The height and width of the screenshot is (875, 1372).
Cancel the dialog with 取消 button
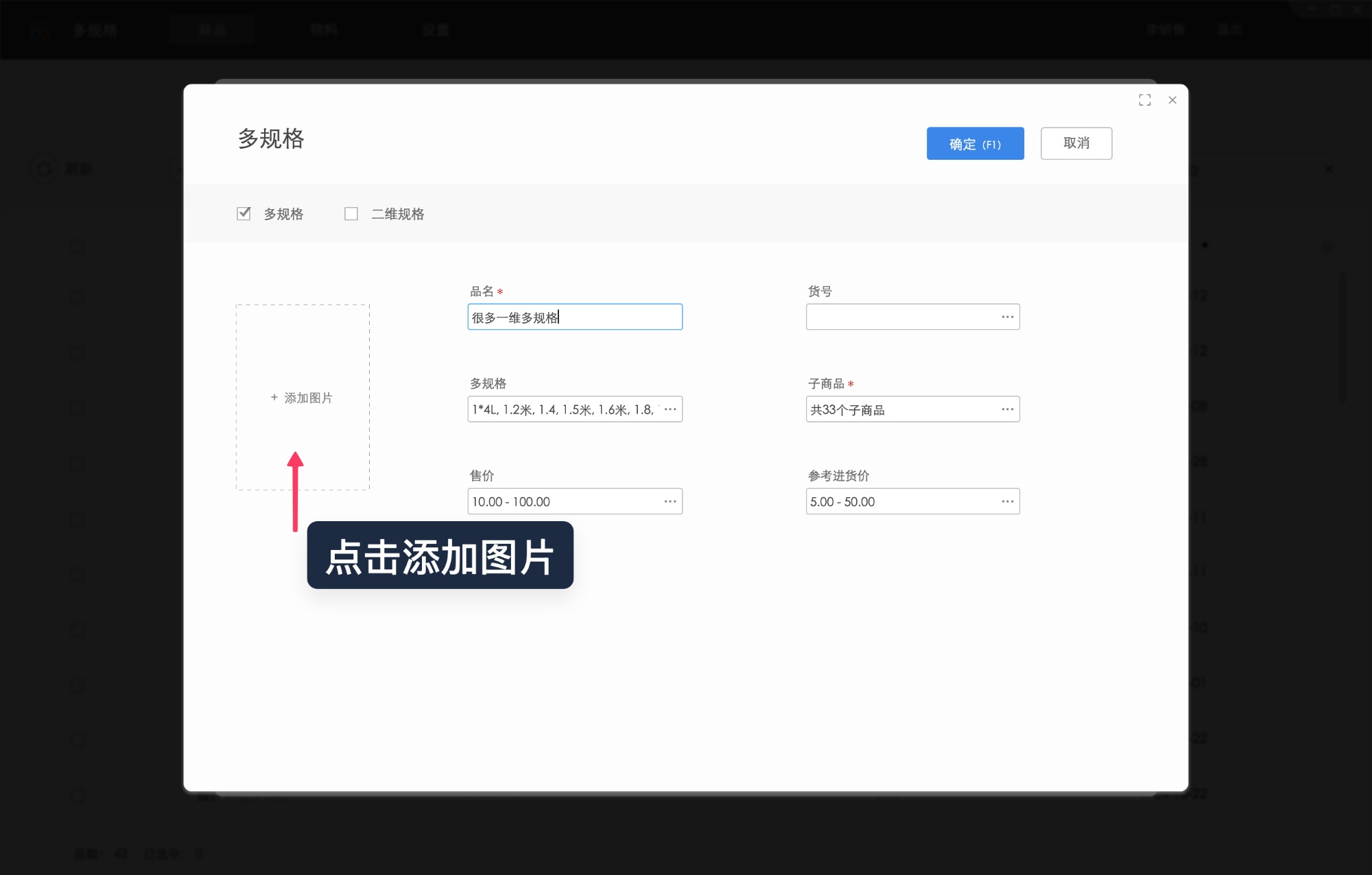(1076, 143)
